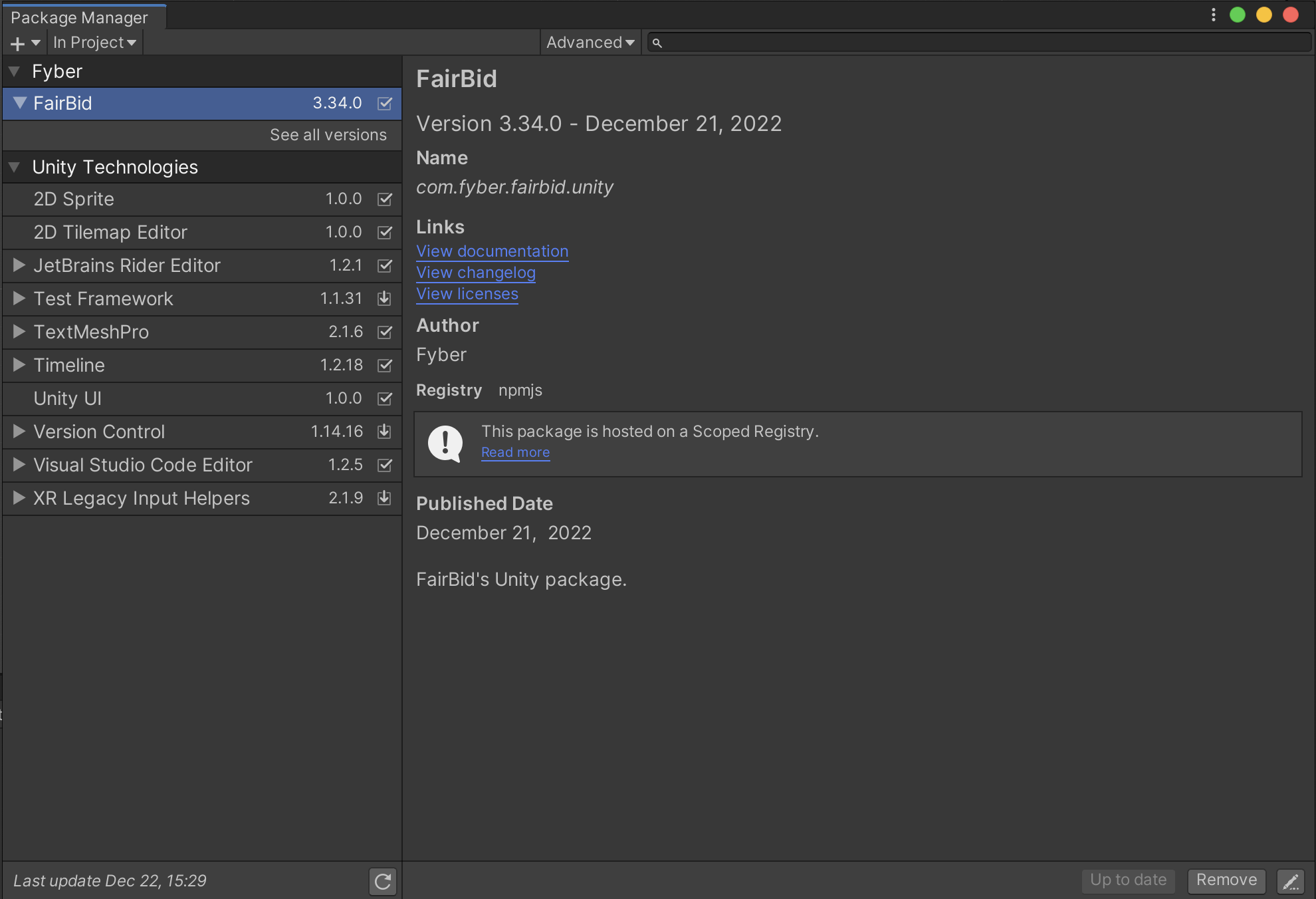Expand the Test Framework entry
Screen dimensions: 1316x899
coord(19,299)
